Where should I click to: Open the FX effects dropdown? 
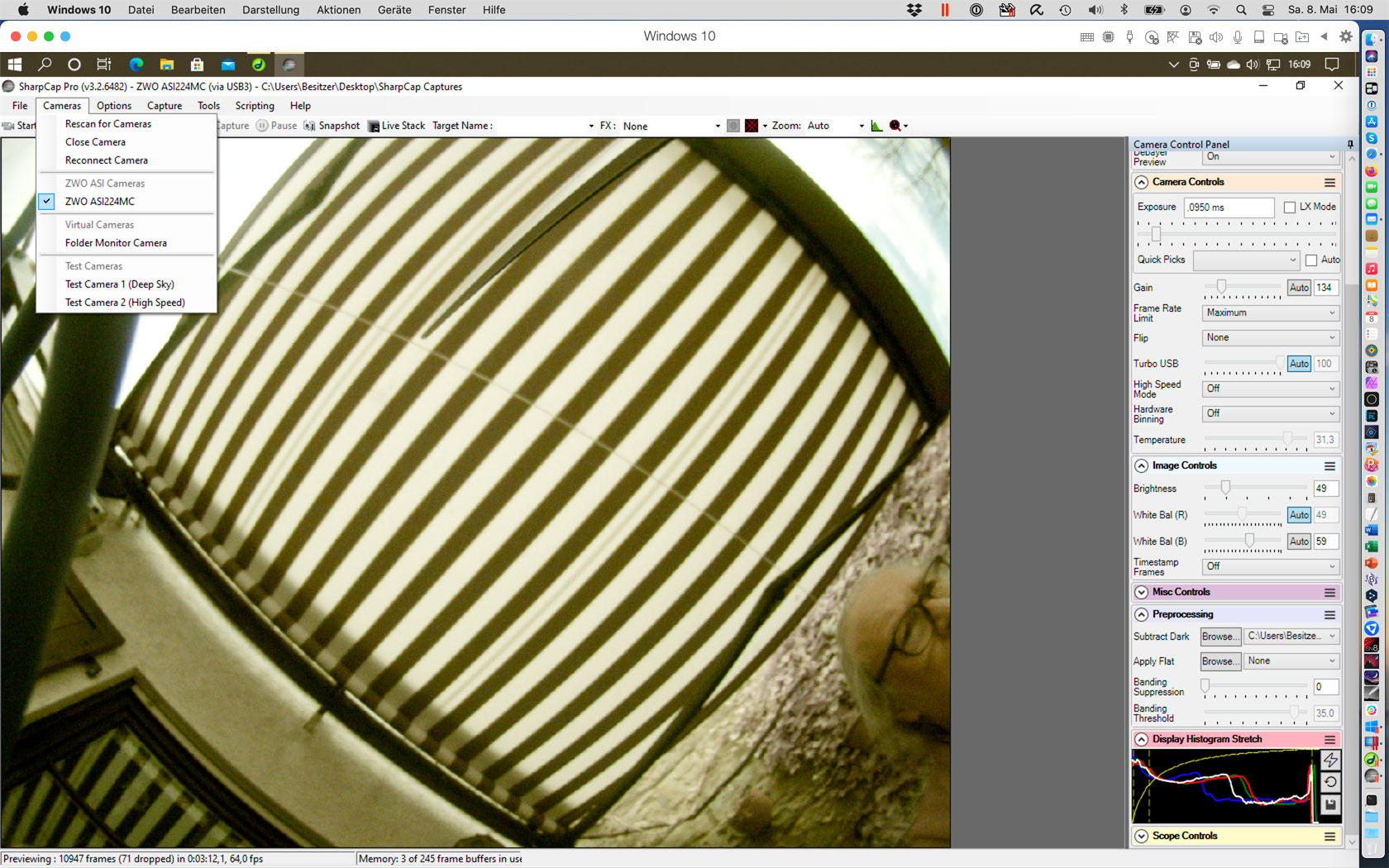[x=671, y=126]
